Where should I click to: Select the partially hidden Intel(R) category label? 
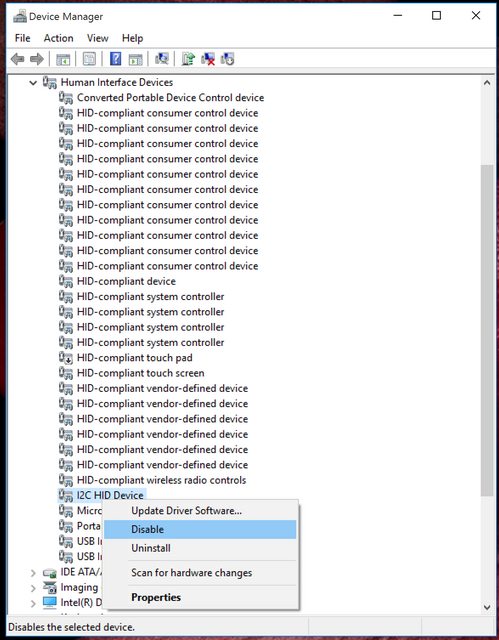click(x=81, y=602)
